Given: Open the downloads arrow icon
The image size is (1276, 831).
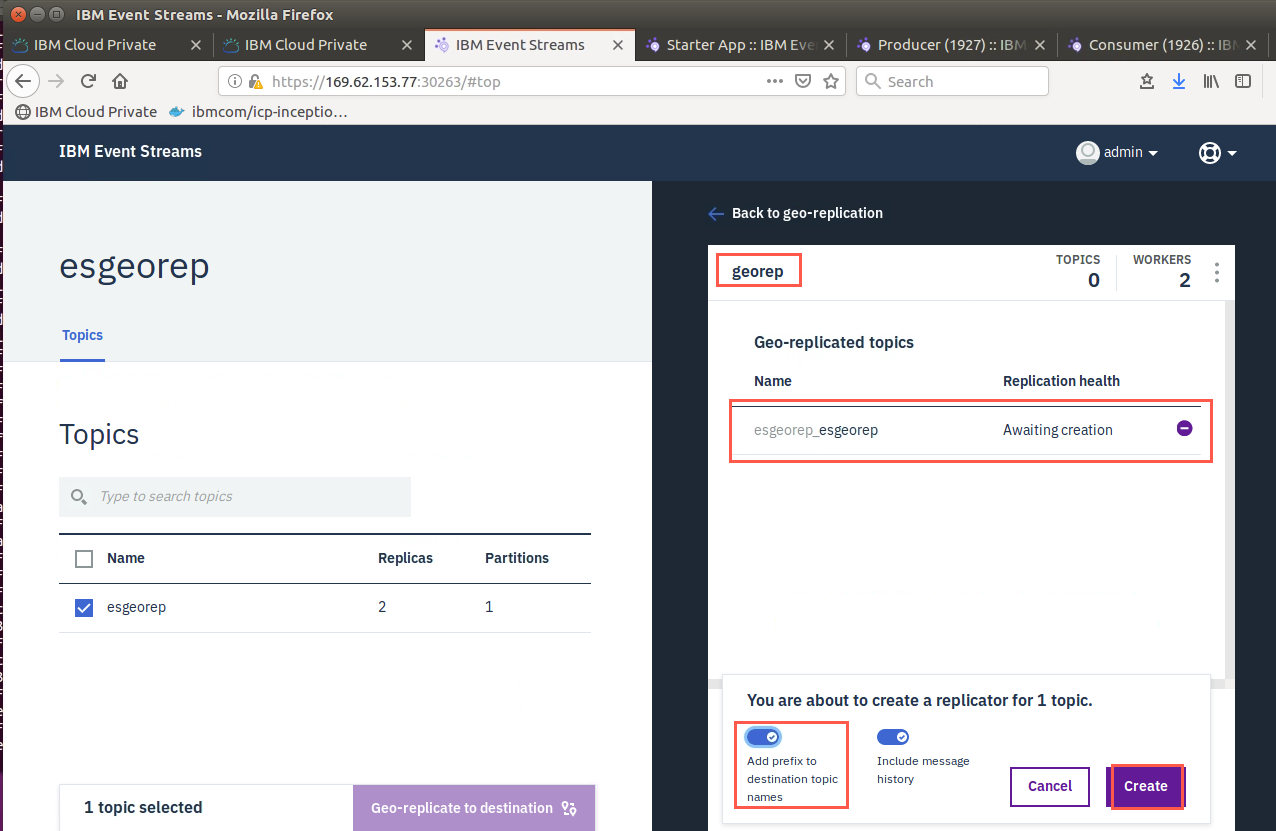Looking at the screenshot, I should 1179,81.
